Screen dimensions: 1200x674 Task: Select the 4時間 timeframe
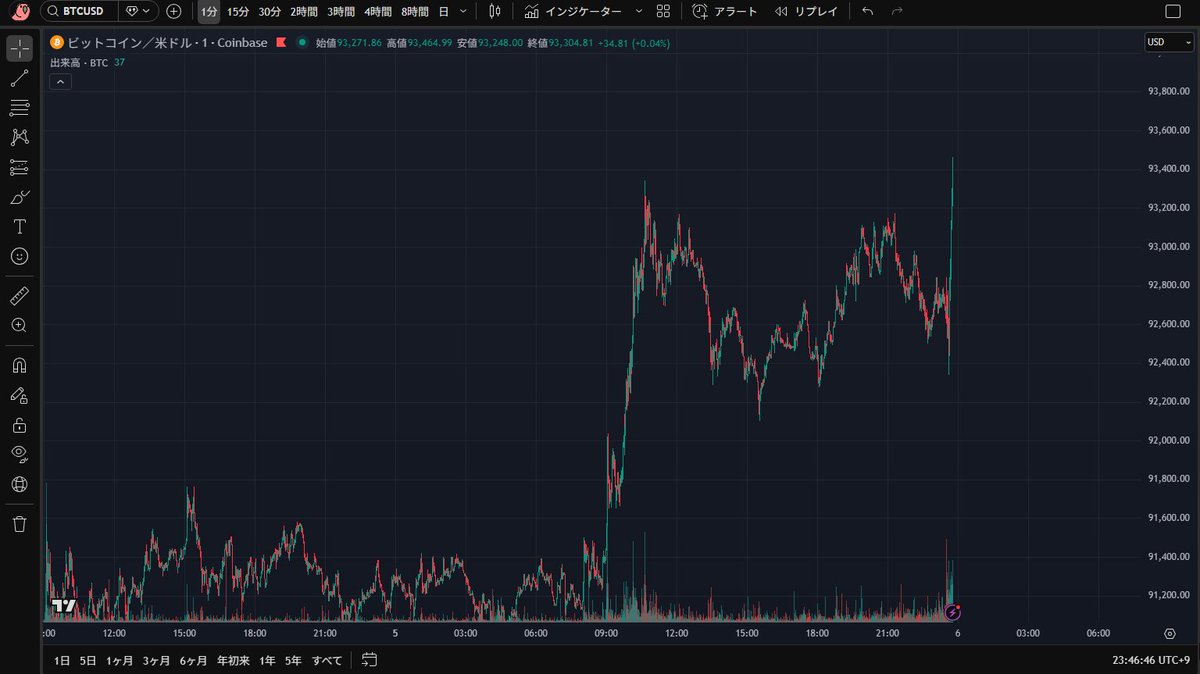coord(378,11)
